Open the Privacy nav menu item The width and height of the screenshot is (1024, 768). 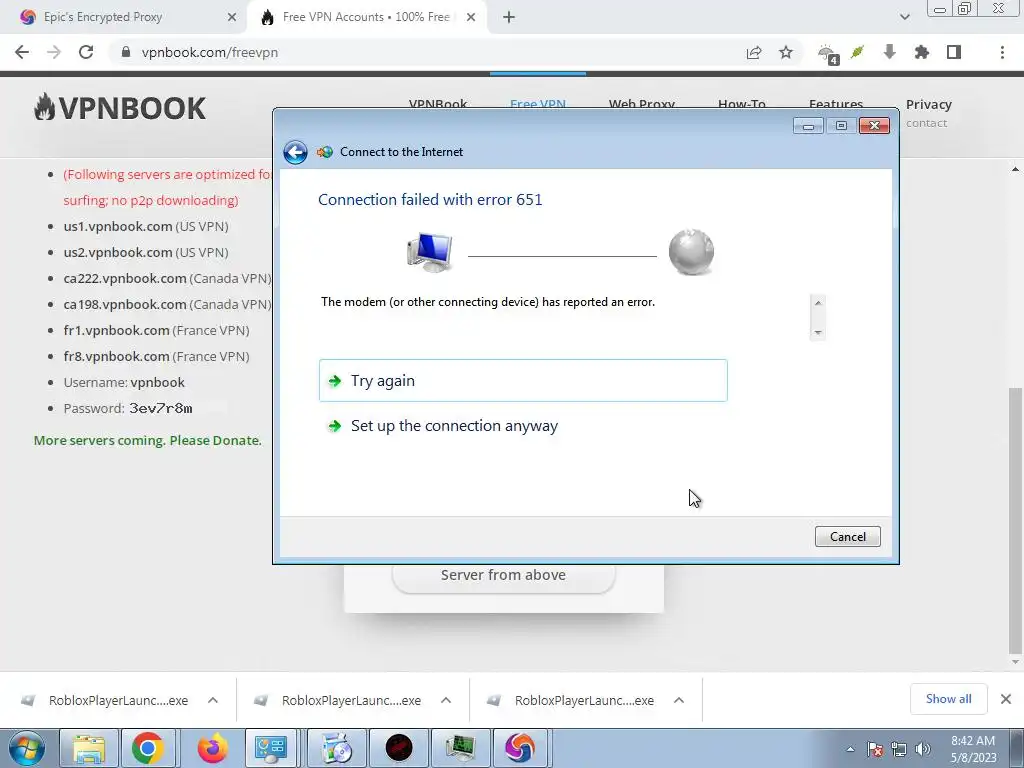929,104
